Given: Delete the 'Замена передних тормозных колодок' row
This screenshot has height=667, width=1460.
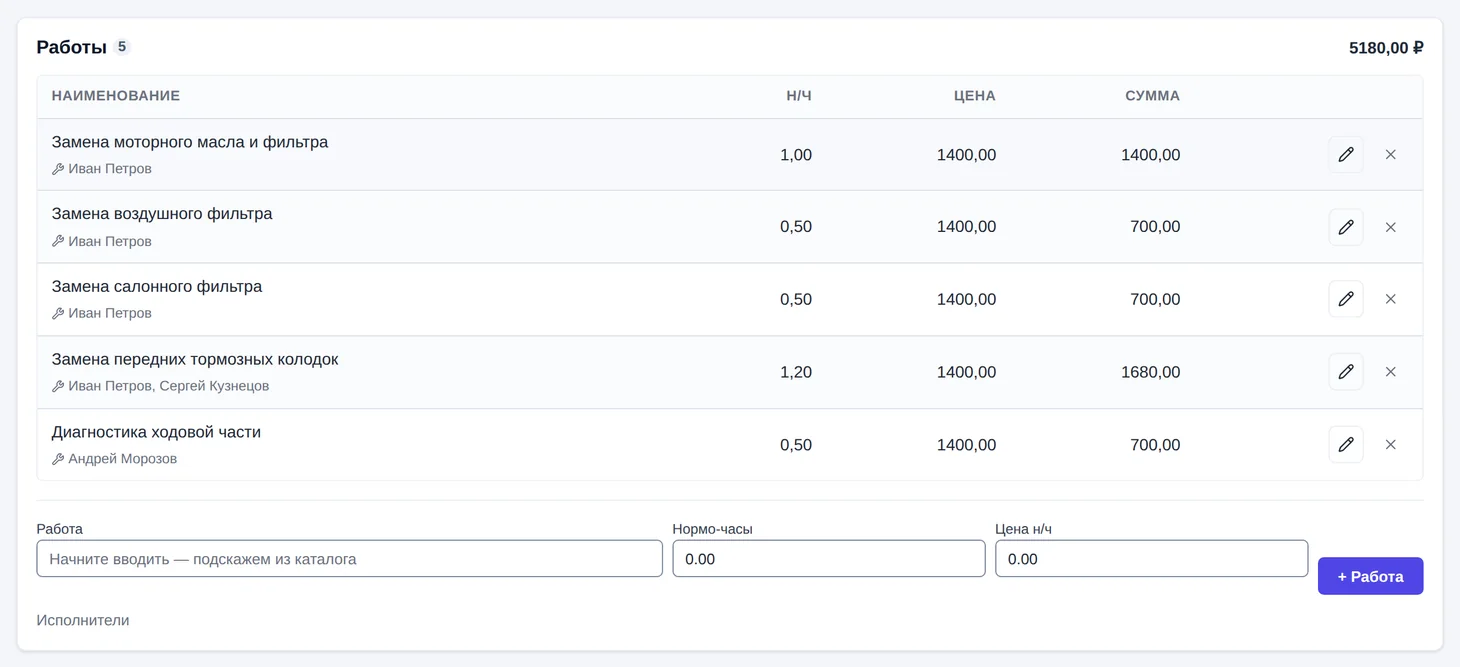Looking at the screenshot, I should 1390,372.
